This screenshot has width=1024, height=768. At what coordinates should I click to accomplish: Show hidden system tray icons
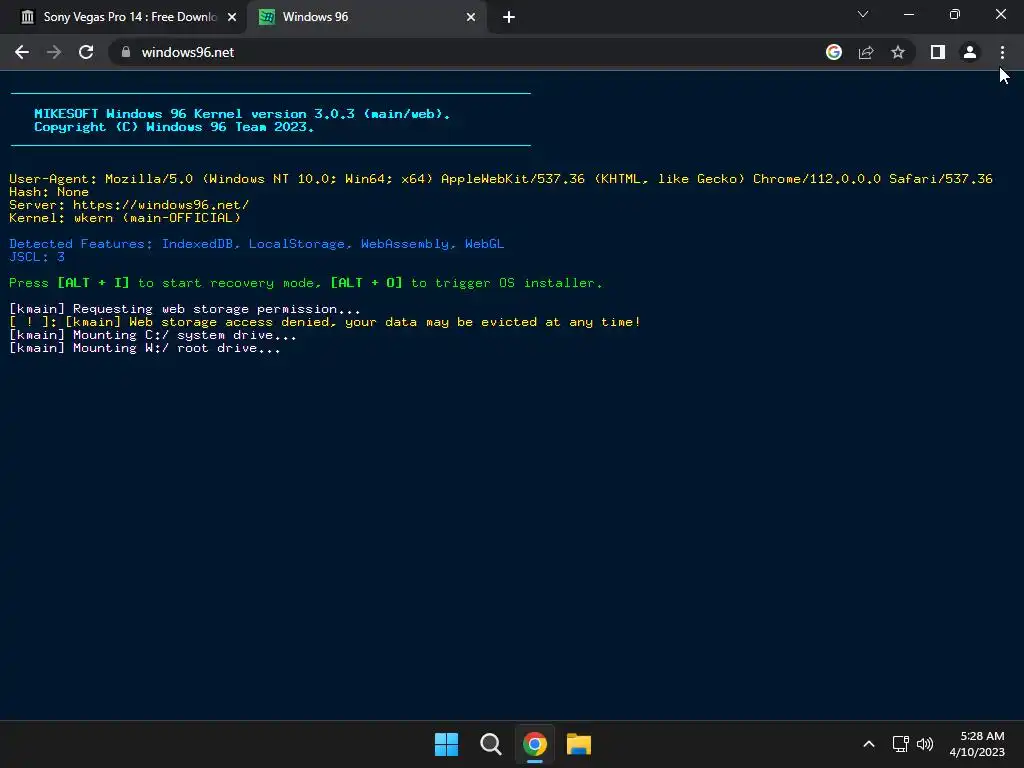pyautogui.click(x=869, y=744)
